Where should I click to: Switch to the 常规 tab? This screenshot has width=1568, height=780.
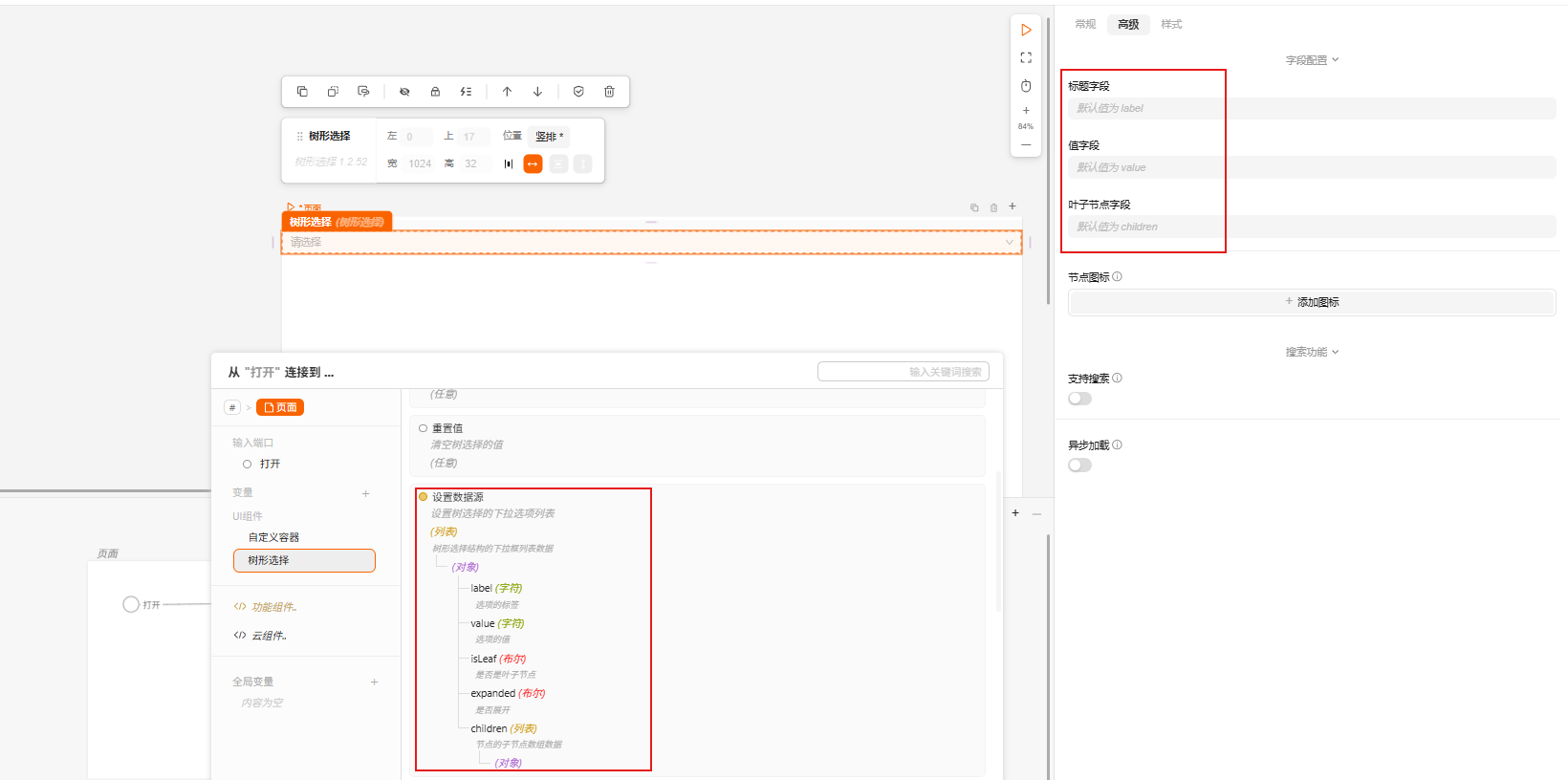point(1085,24)
